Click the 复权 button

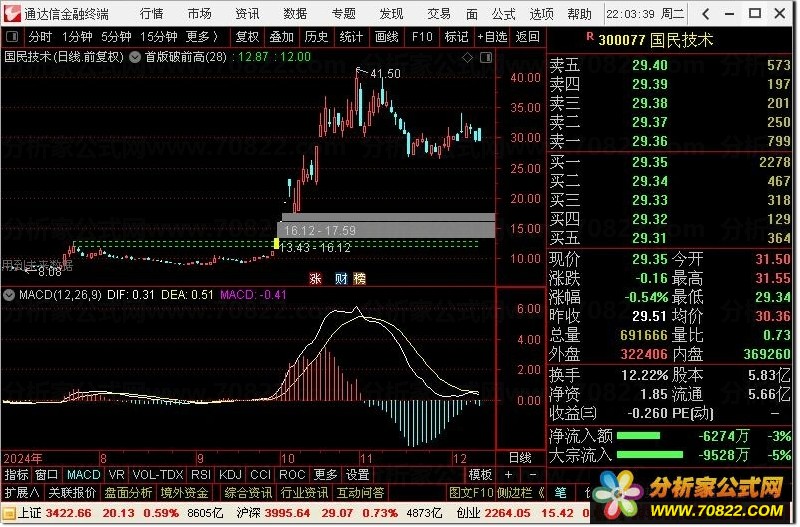(247, 37)
